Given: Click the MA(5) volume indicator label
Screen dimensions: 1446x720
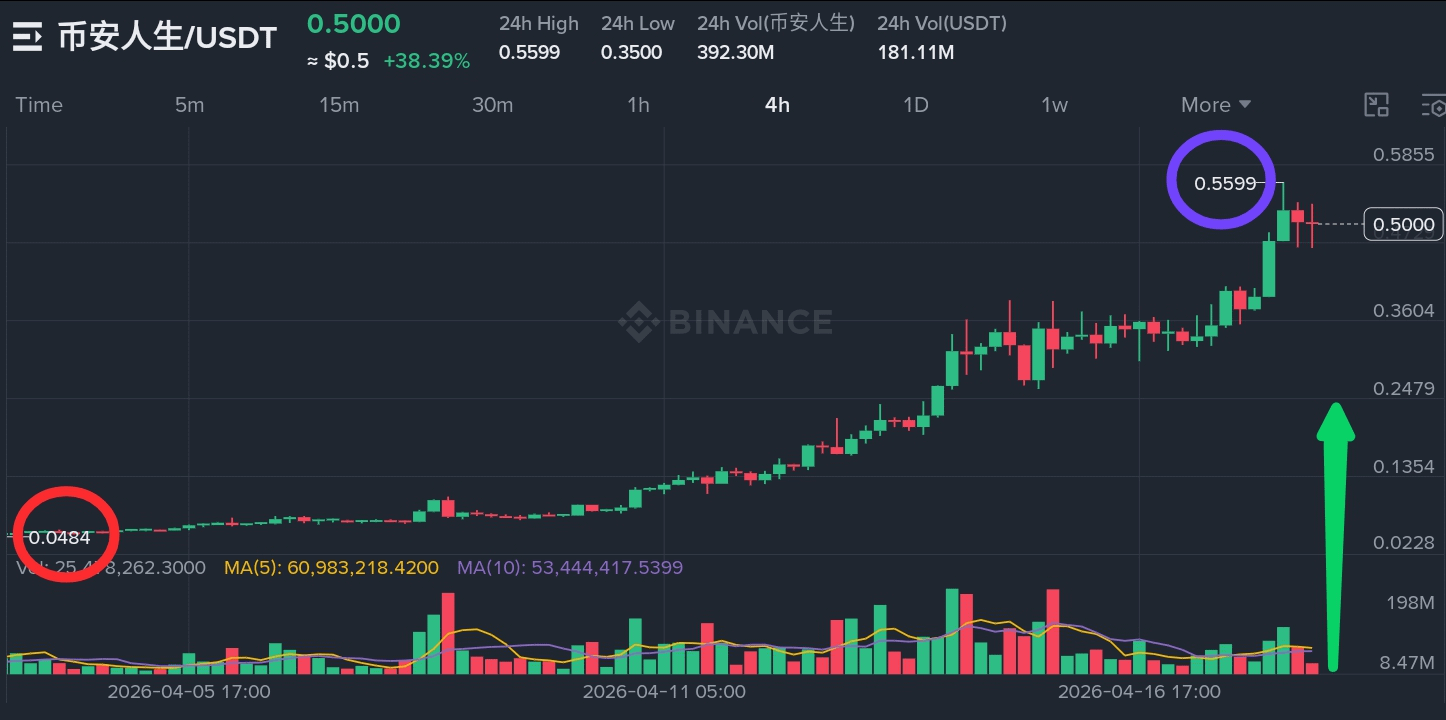Looking at the screenshot, I should (x=331, y=568).
